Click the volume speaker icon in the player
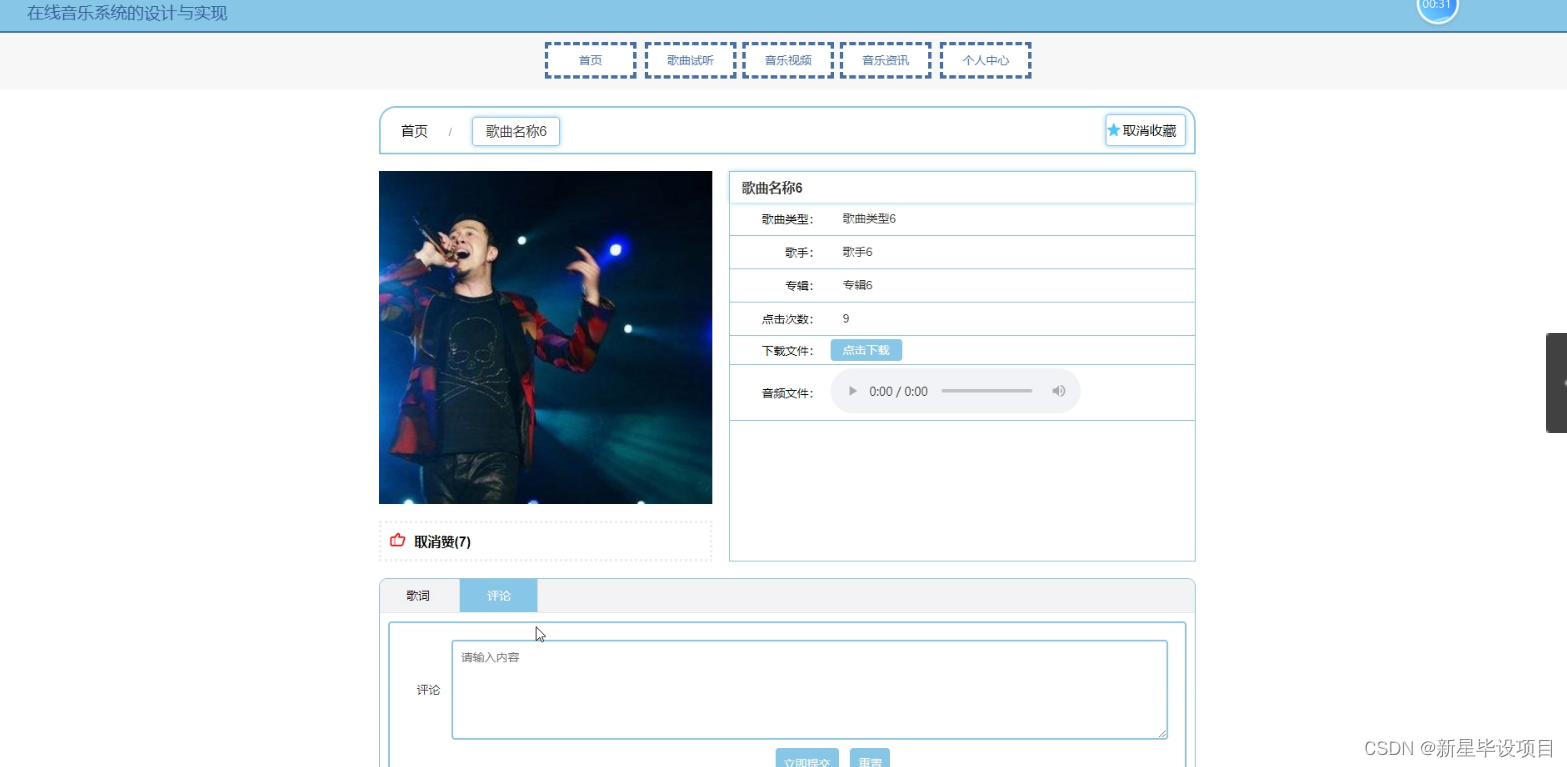This screenshot has height=767, width=1567. 1057,391
